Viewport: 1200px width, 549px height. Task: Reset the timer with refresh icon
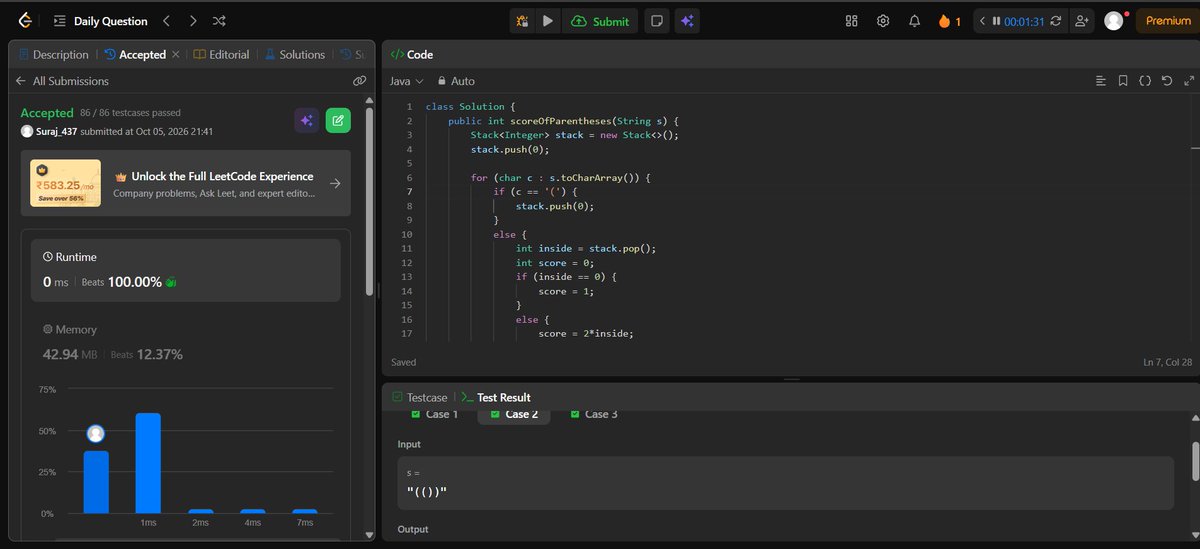1056,21
